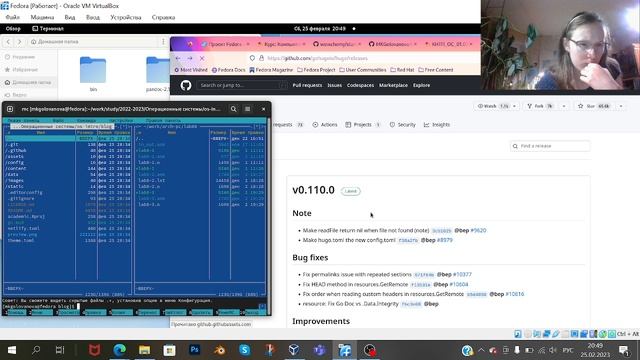Open the Fedora Docs bookmark

[229, 70]
